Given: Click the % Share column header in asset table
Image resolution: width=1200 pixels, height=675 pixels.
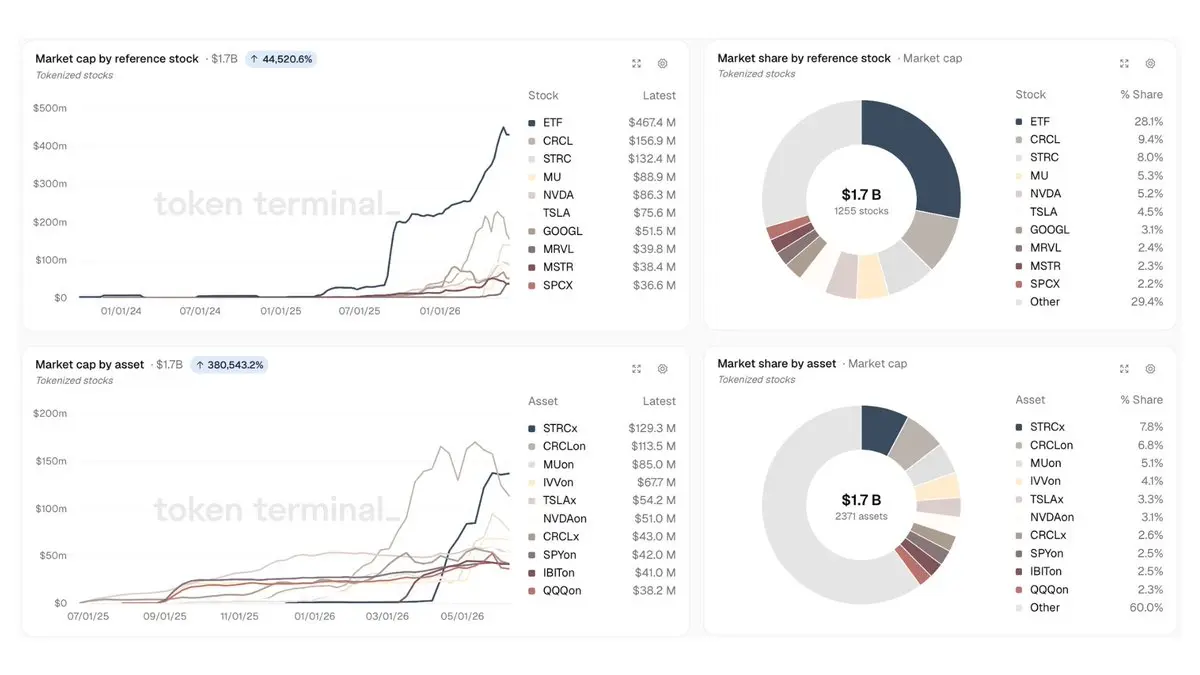Looking at the screenshot, I should [x=1141, y=400].
